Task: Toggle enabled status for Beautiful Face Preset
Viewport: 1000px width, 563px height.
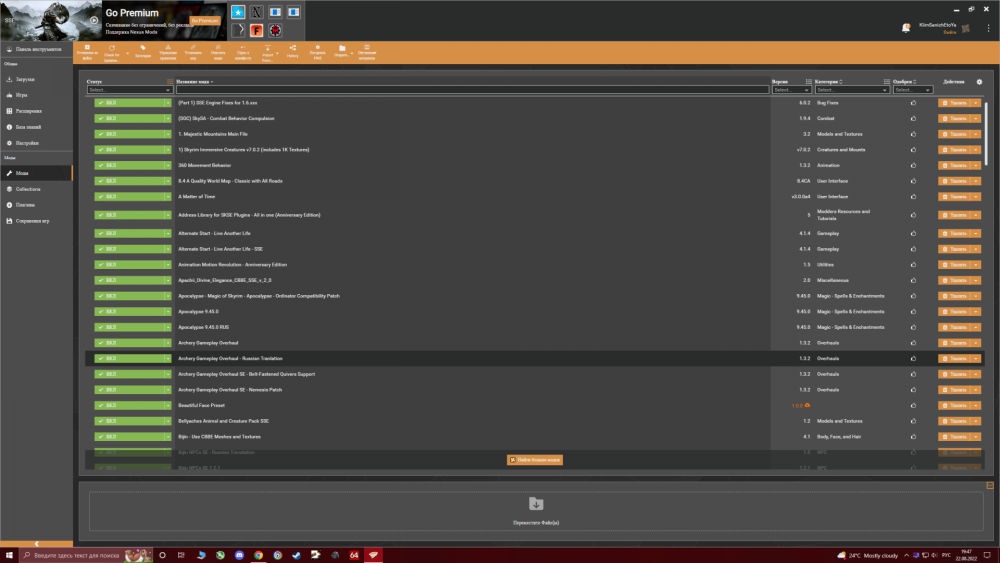Action: 129,406
